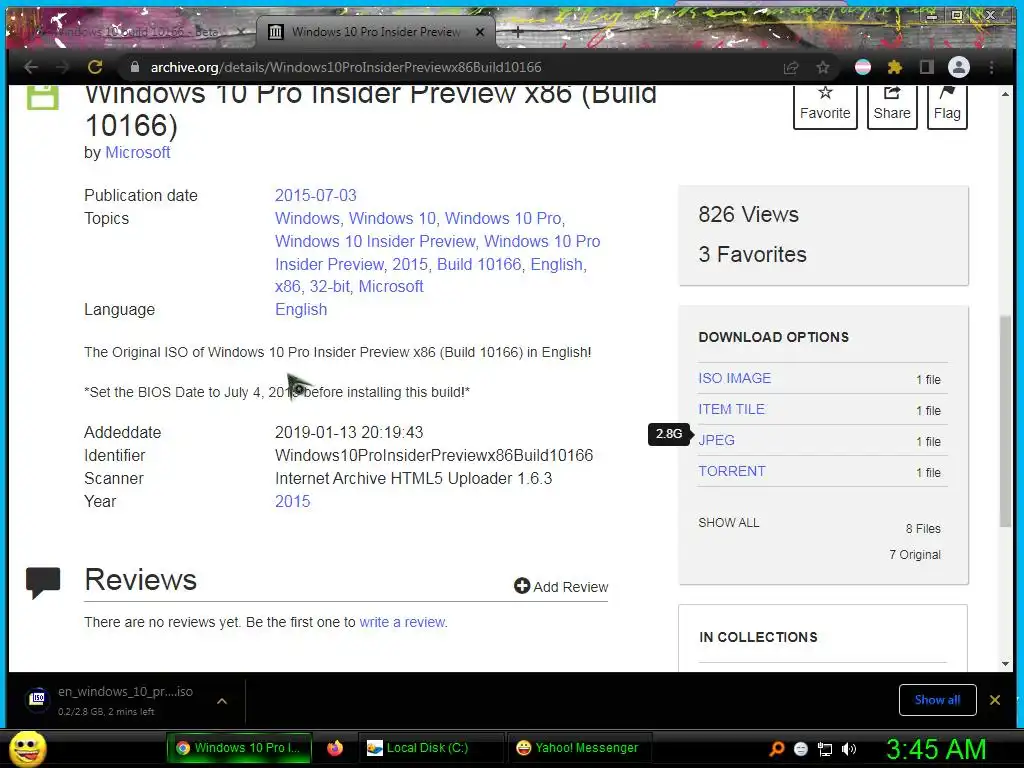1024x768 pixels.
Task: Open the Build 10166 topic link
Action: pyautogui.click(x=479, y=264)
